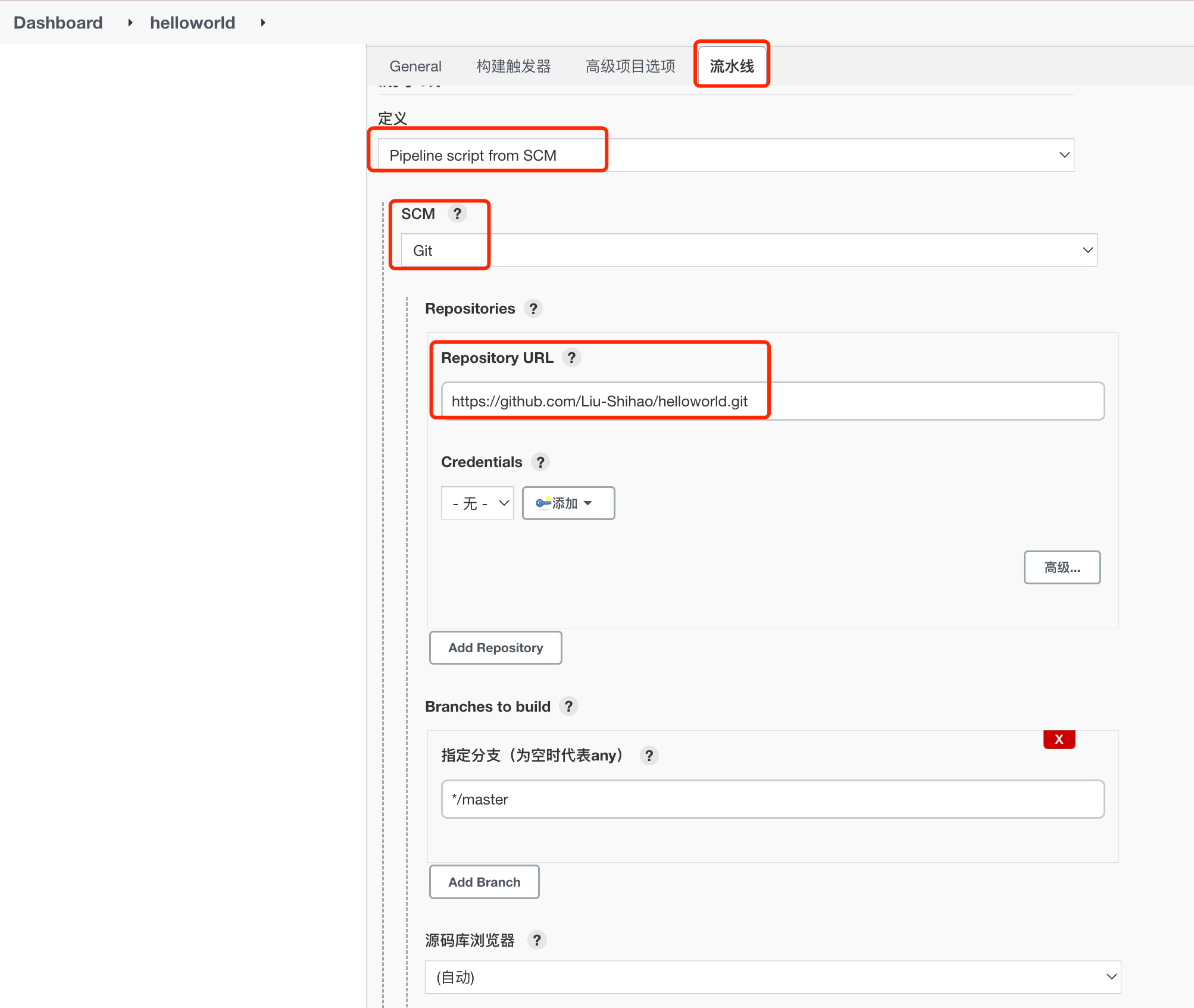Screen dimensions: 1194x1008
Task: Click the 流水线 tab
Action: [x=730, y=65]
